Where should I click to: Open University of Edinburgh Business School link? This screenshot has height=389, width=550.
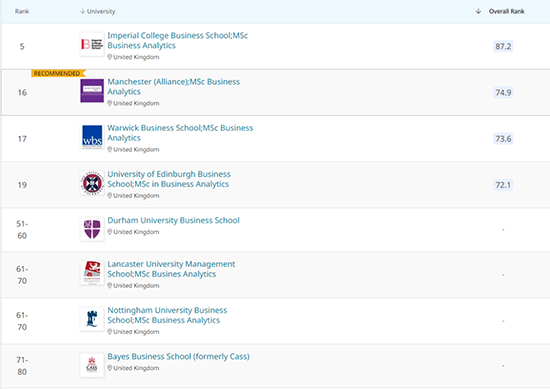pyautogui.click(x=169, y=179)
